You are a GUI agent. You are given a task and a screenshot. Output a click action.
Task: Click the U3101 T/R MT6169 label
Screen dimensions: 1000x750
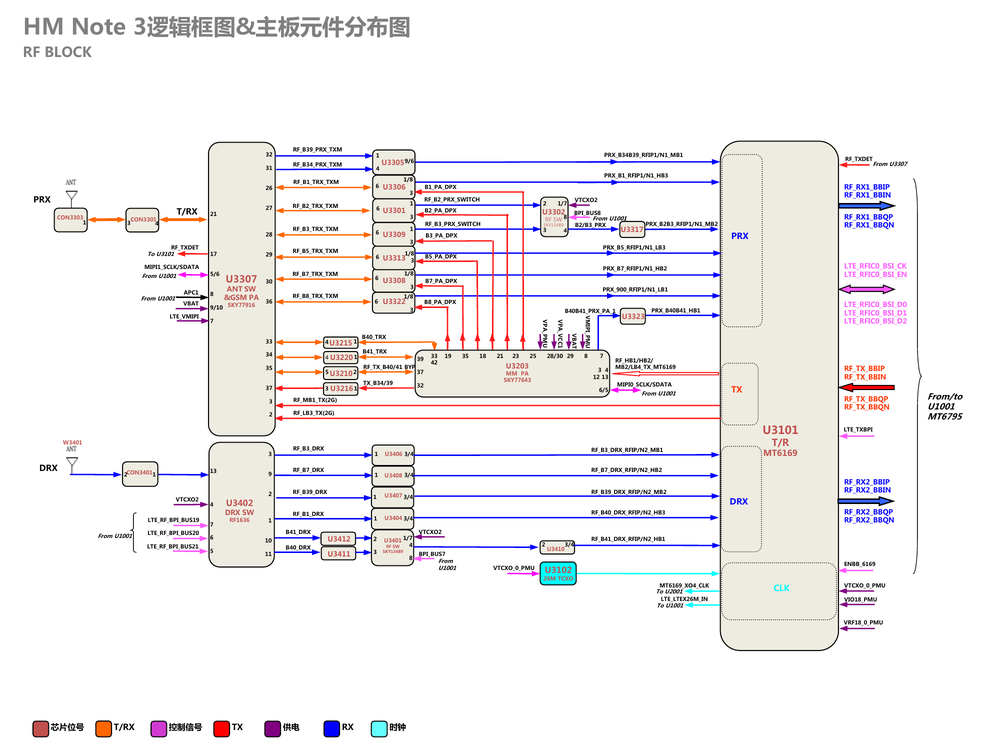click(780, 441)
